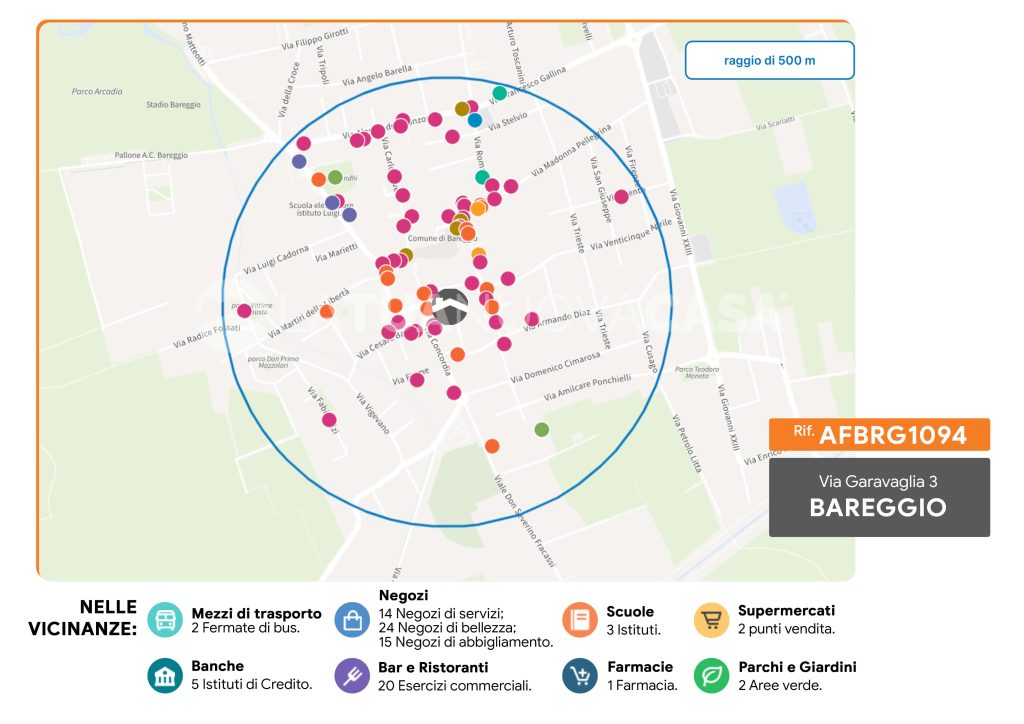Click the house marker at map center
The width and height of the screenshot is (1024, 724).
(450, 307)
